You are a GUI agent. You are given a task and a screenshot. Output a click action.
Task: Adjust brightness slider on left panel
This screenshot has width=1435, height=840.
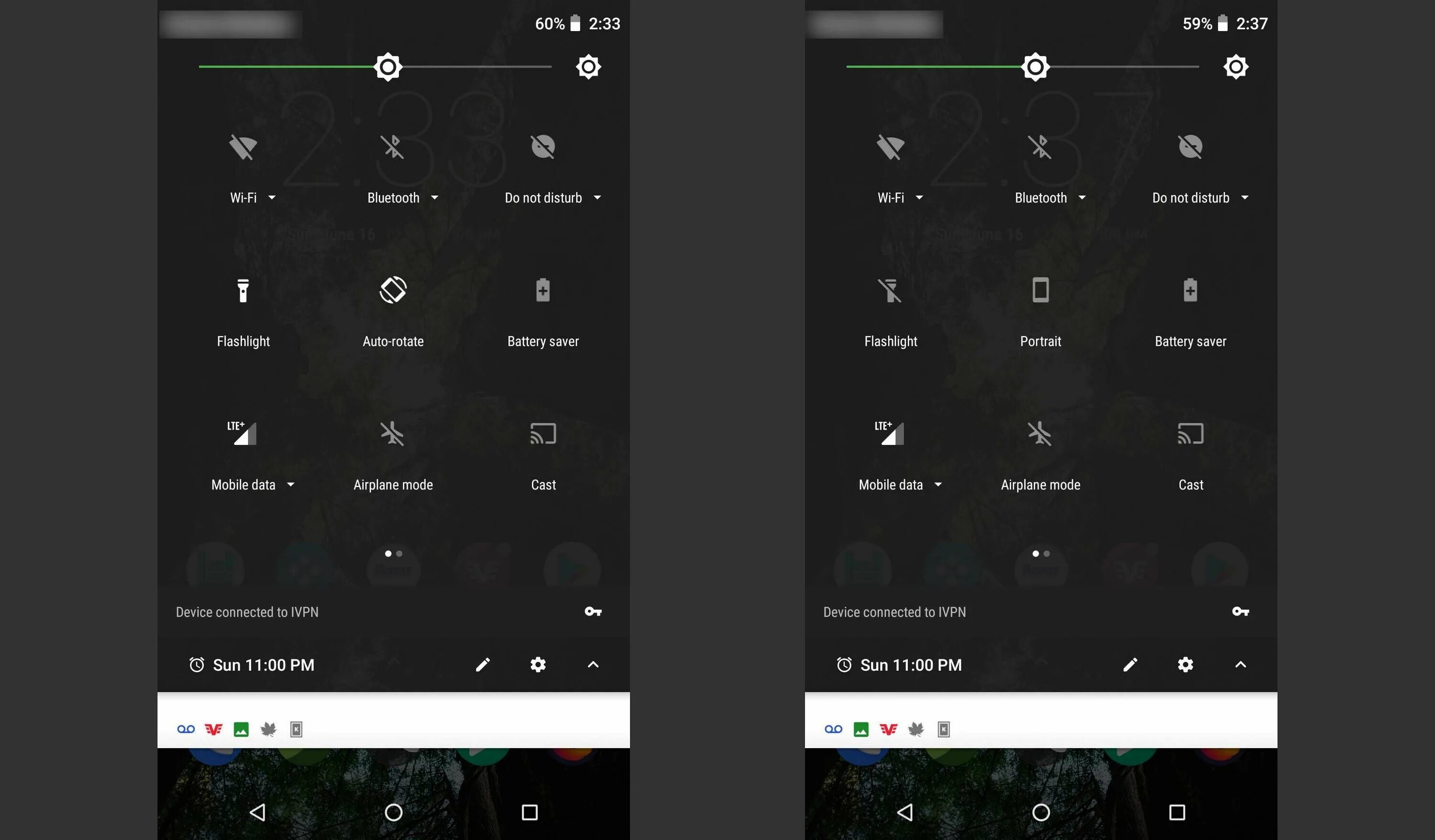pyautogui.click(x=387, y=66)
